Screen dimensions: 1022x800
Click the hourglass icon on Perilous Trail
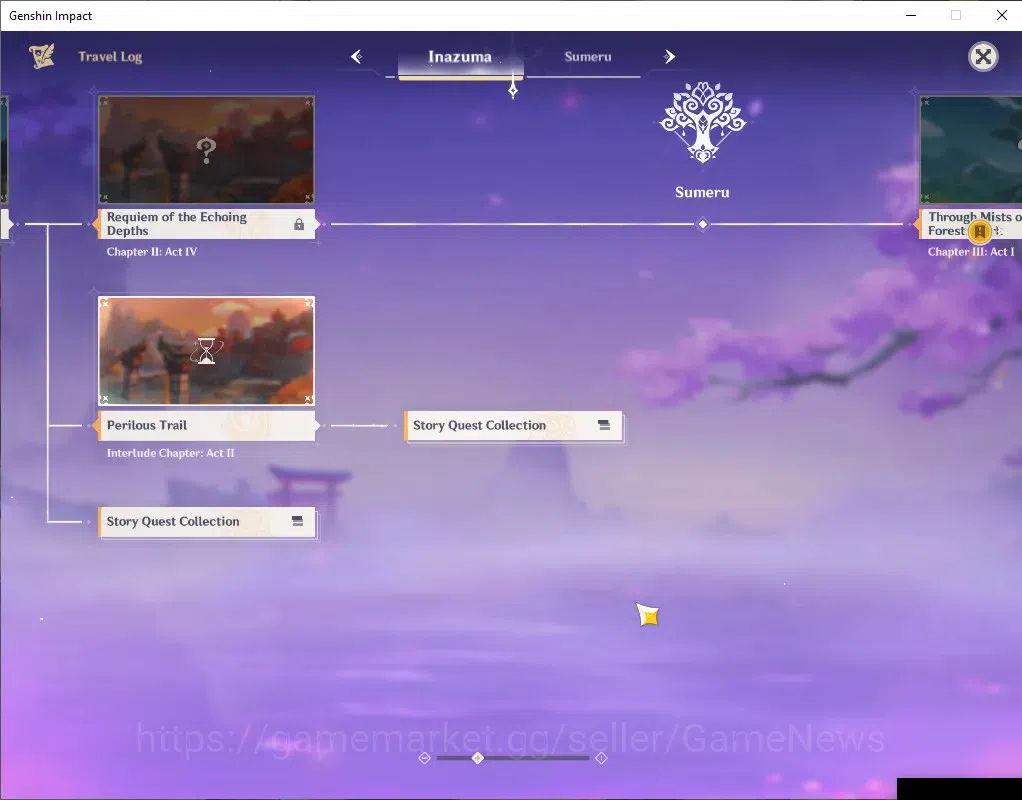tap(207, 351)
